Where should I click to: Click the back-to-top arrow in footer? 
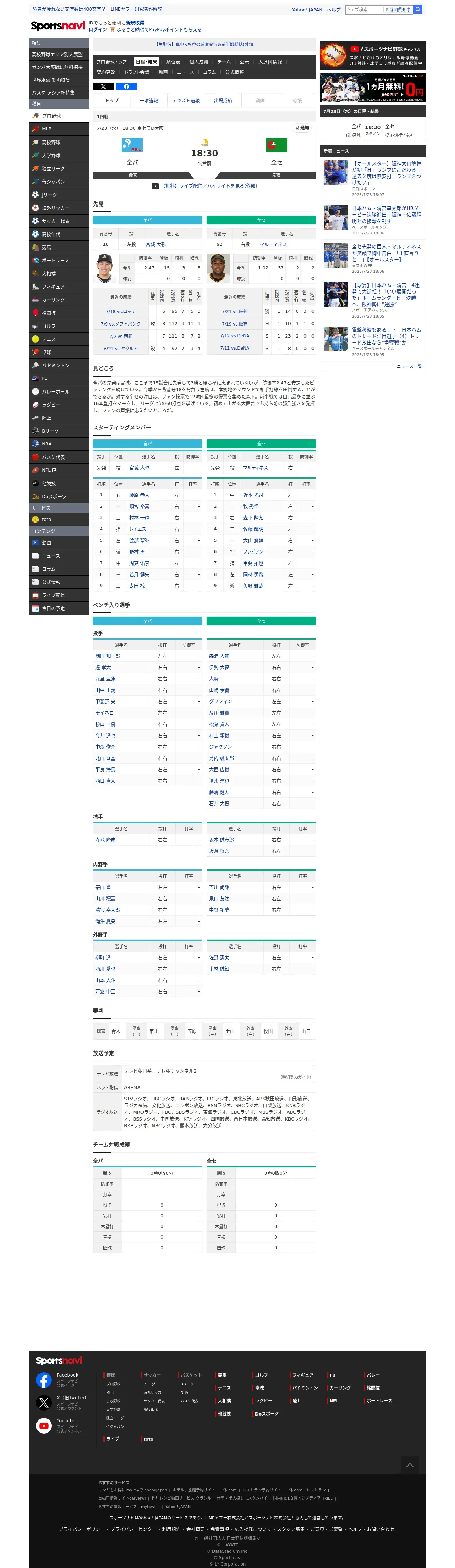click(410, 1465)
